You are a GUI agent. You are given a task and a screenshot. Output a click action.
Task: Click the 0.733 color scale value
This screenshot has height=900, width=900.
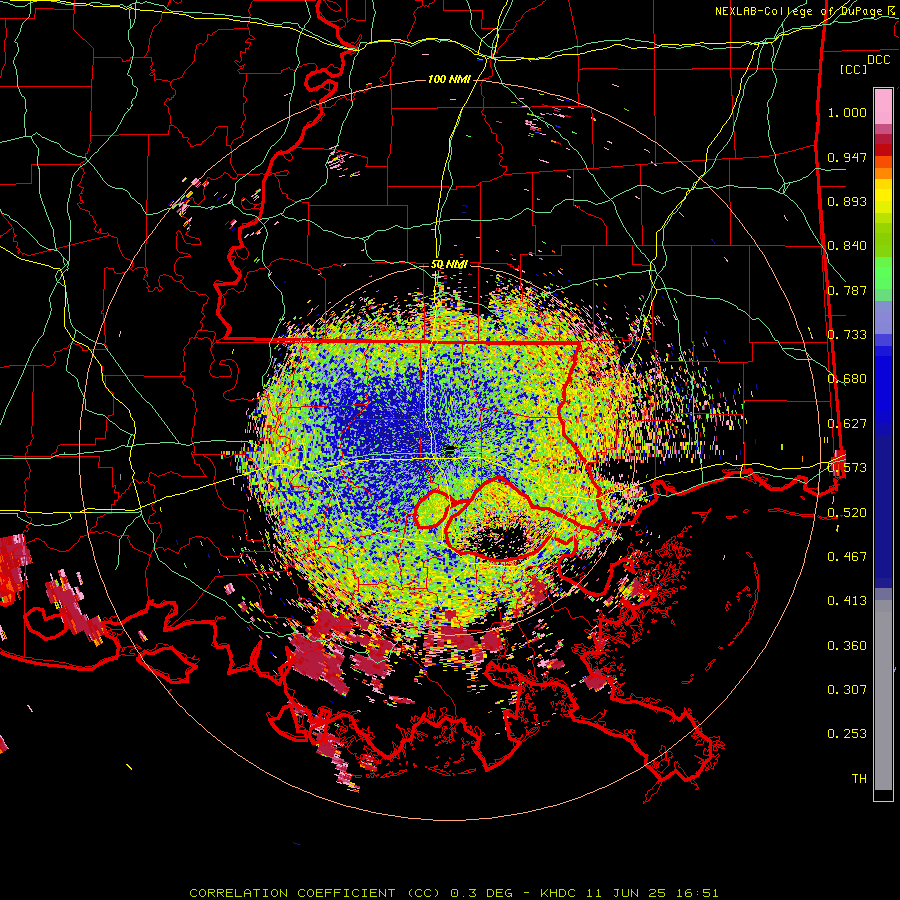(x=847, y=335)
